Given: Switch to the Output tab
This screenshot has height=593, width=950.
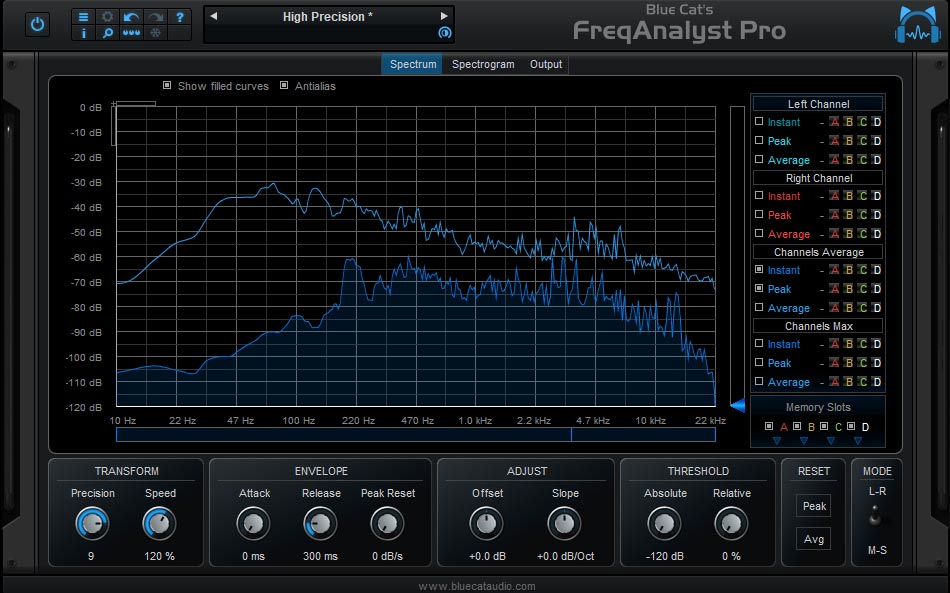Looking at the screenshot, I should point(545,63).
